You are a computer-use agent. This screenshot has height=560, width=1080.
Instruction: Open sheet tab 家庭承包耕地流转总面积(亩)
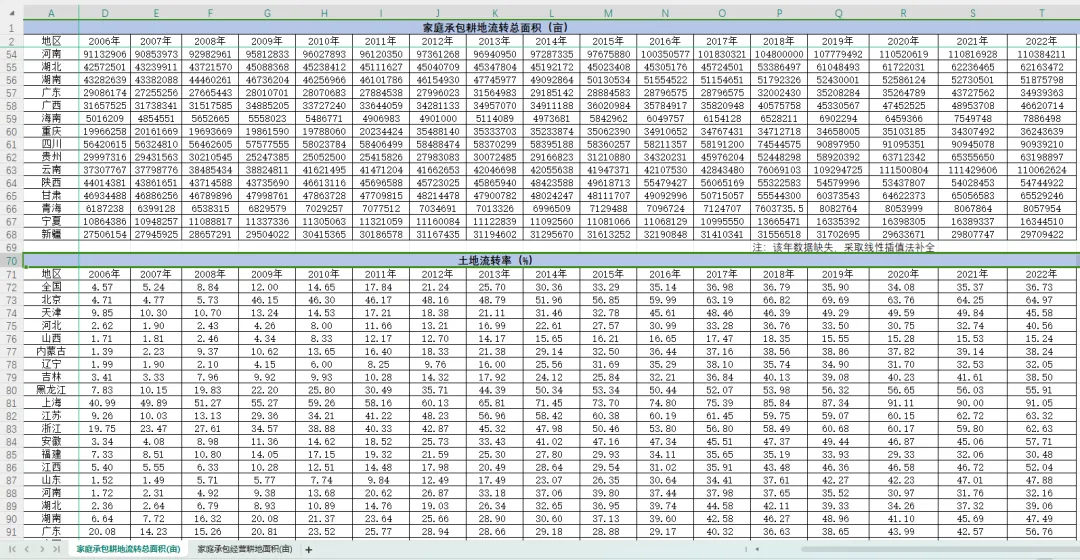coord(128,549)
